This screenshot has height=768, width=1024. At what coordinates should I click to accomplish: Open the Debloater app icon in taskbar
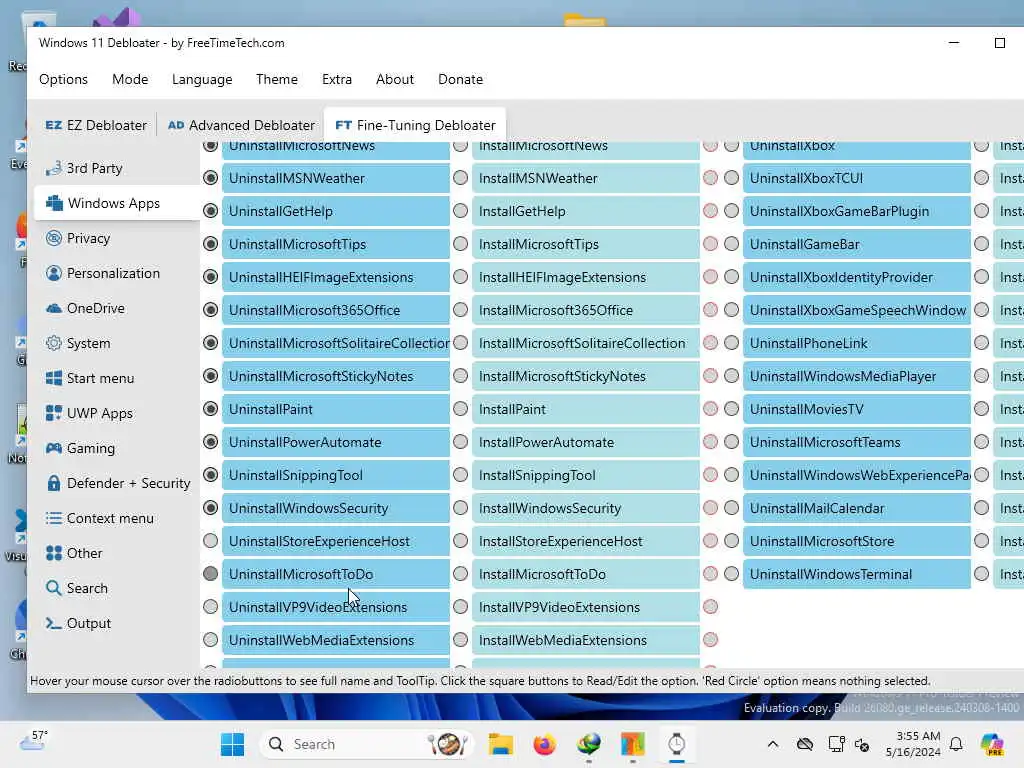click(x=677, y=744)
